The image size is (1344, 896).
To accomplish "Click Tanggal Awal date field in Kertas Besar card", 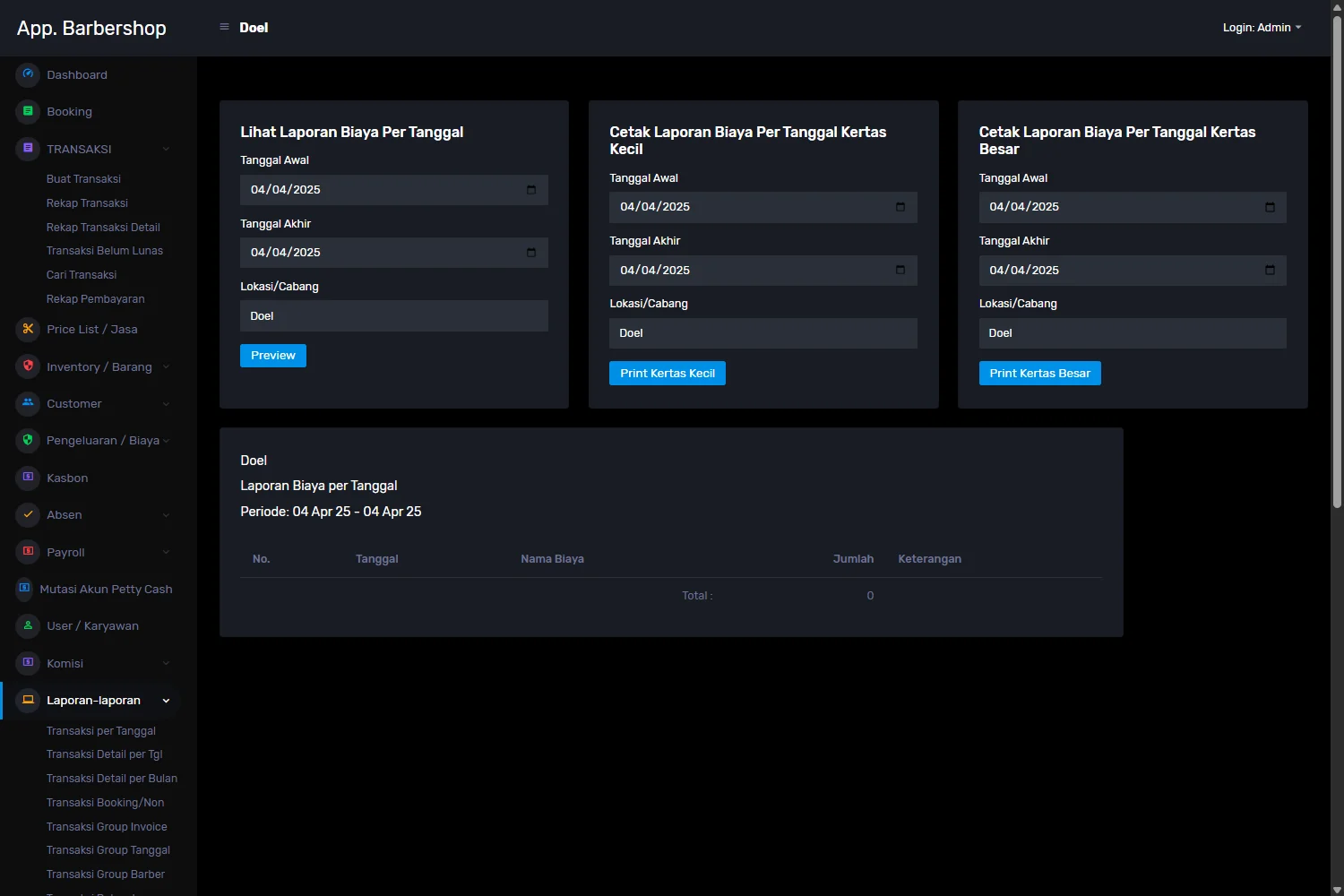I will [x=1133, y=207].
